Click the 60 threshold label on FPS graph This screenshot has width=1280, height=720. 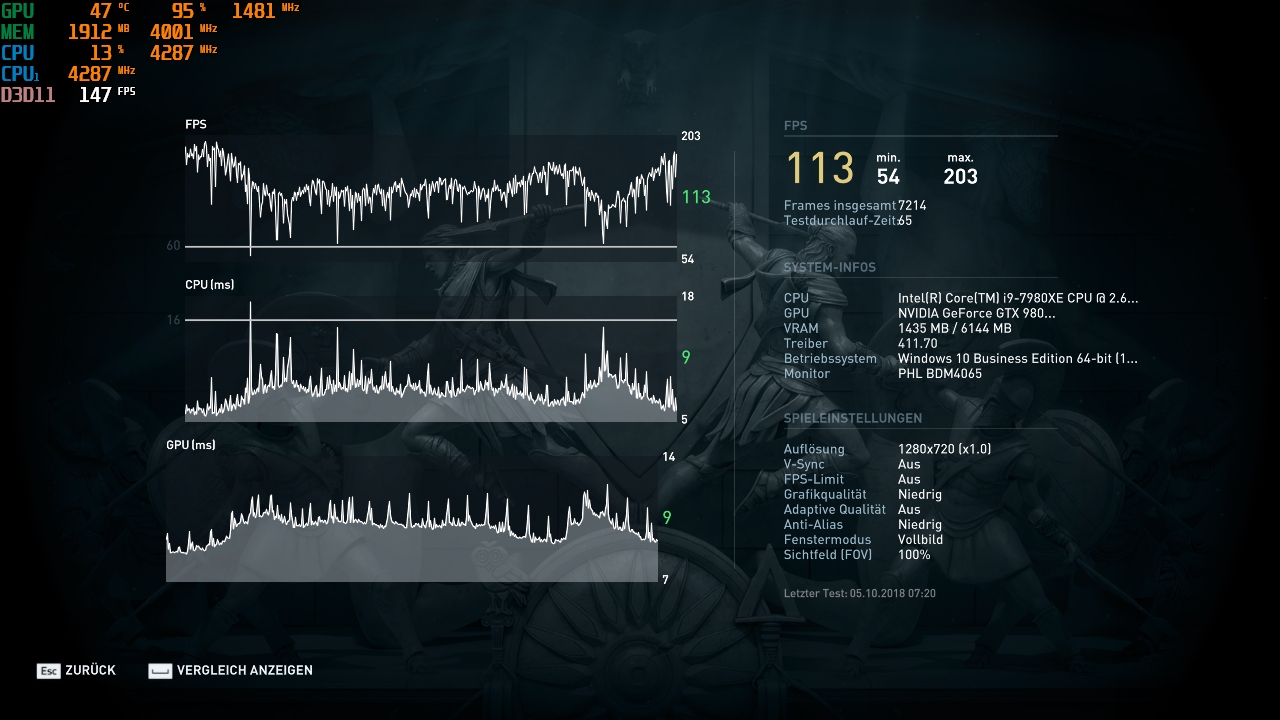pos(174,246)
